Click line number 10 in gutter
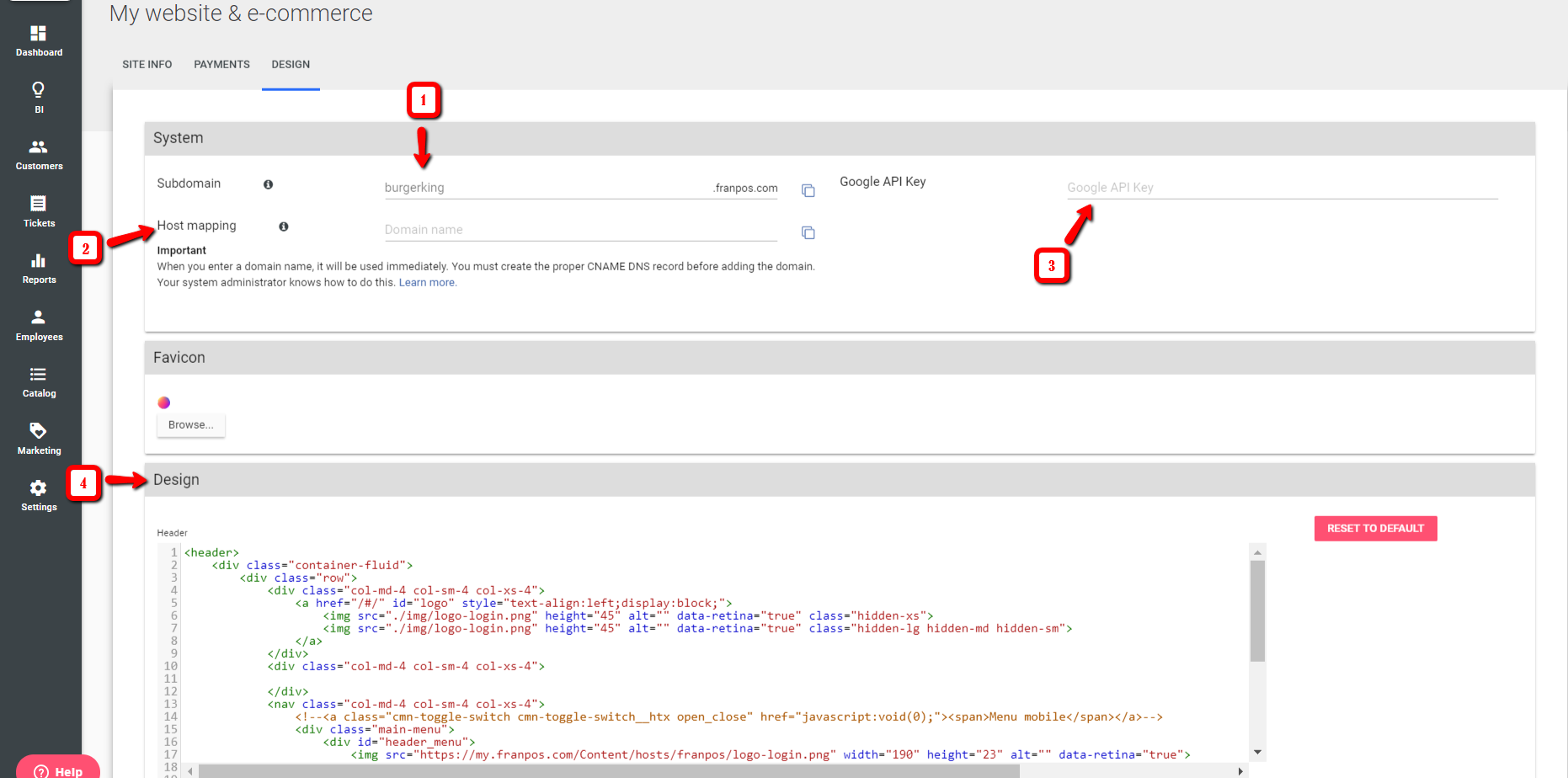 tap(171, 667)
